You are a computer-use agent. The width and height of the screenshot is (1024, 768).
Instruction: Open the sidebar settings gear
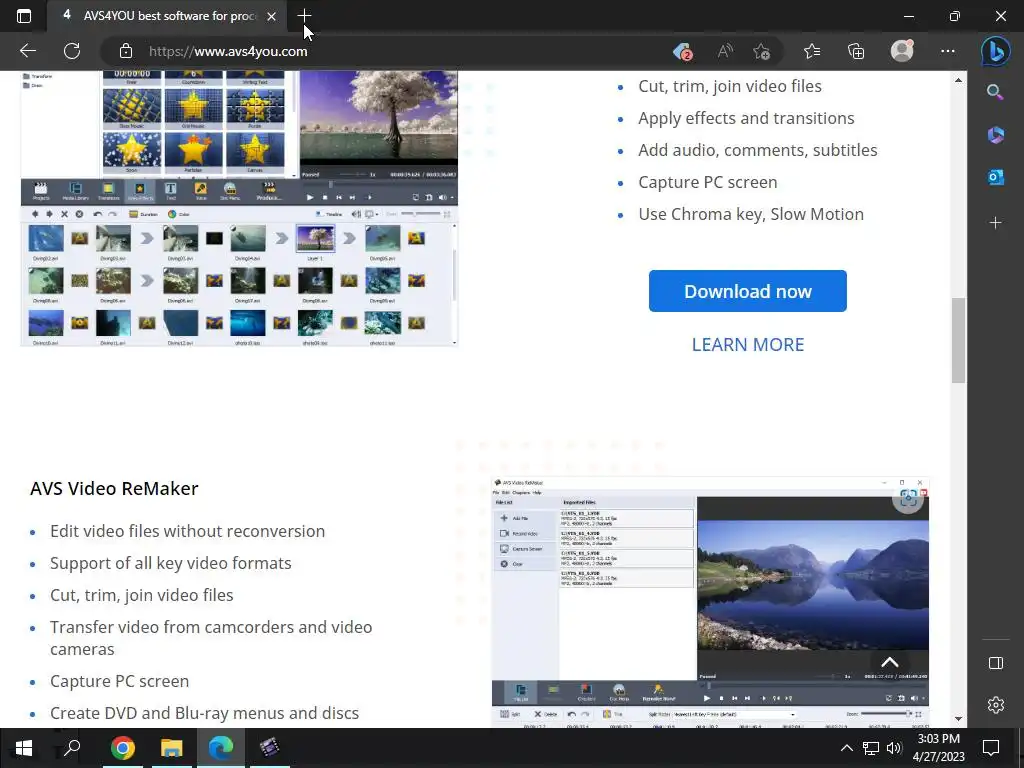pyautogui.click(x=995, y=705)
